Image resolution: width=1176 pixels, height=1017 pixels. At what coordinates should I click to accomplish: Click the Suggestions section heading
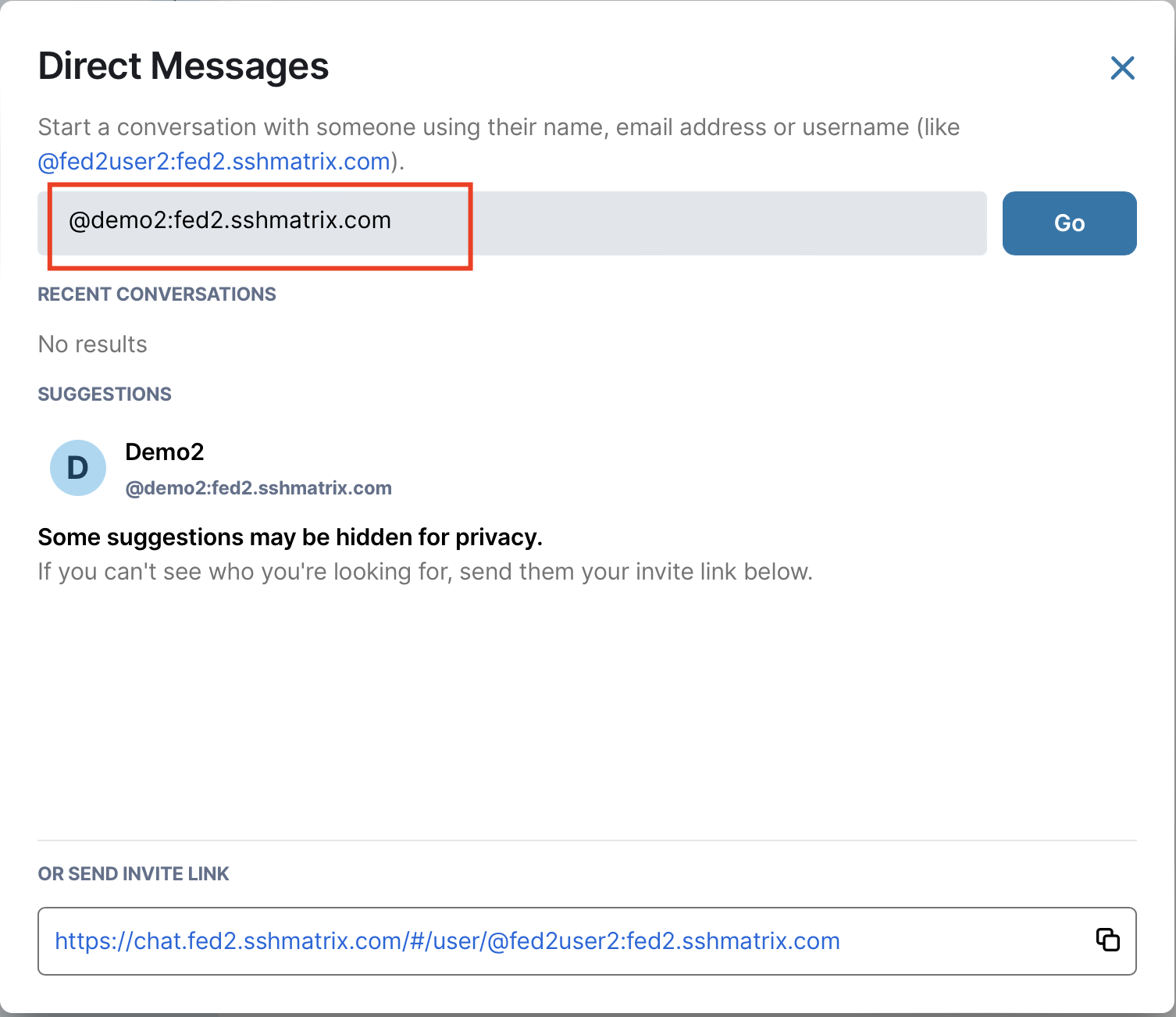105,394
